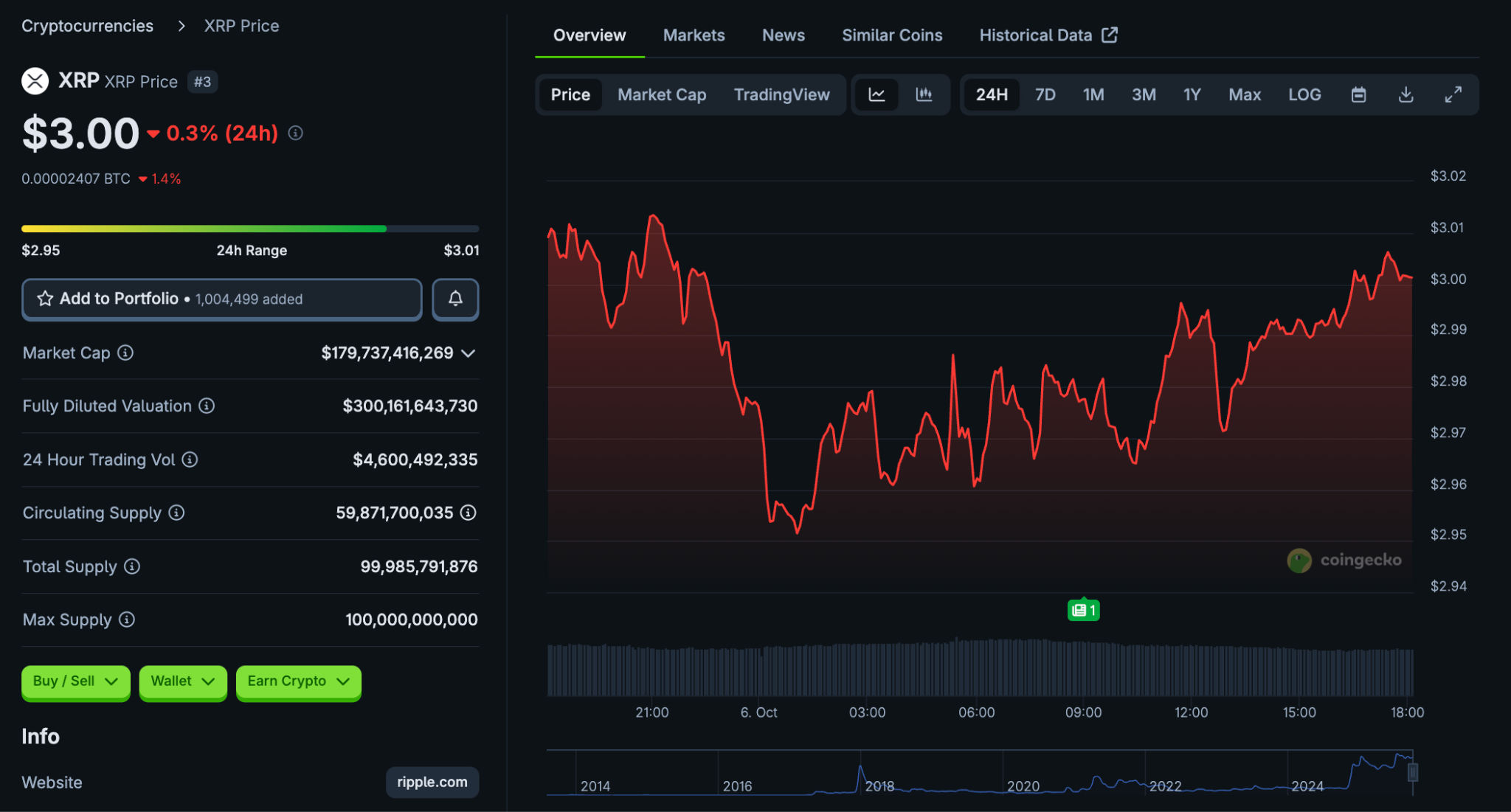This screenshot has width=1511, height=812.
Task: Click the historical range navigator handle
Action: point(1412,772)
